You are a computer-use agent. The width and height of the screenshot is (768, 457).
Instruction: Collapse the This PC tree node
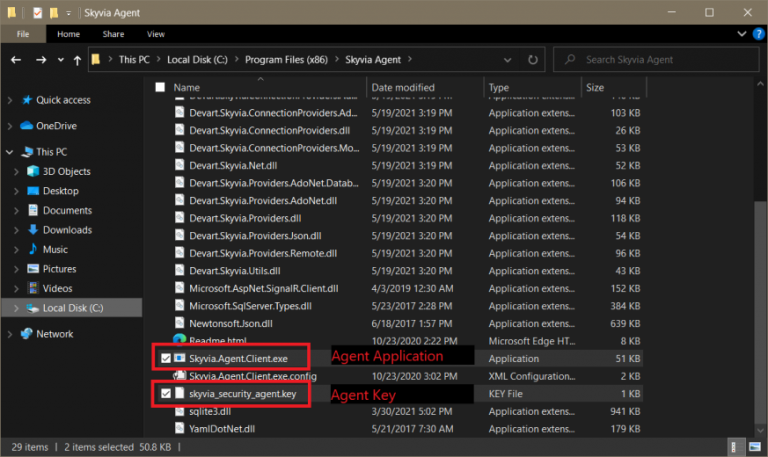click(x=9, y=152)
